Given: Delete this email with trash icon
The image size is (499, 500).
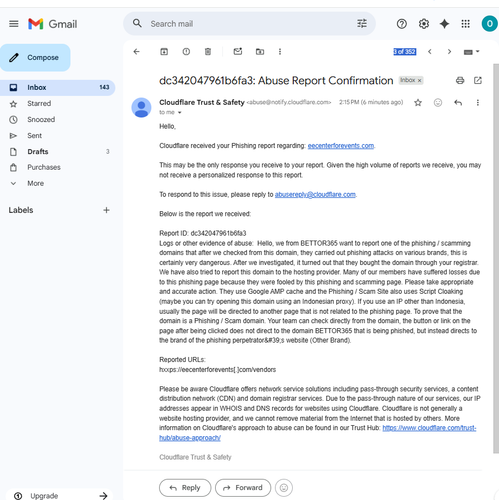Looking at the screenshot, I should click(208, 52).
